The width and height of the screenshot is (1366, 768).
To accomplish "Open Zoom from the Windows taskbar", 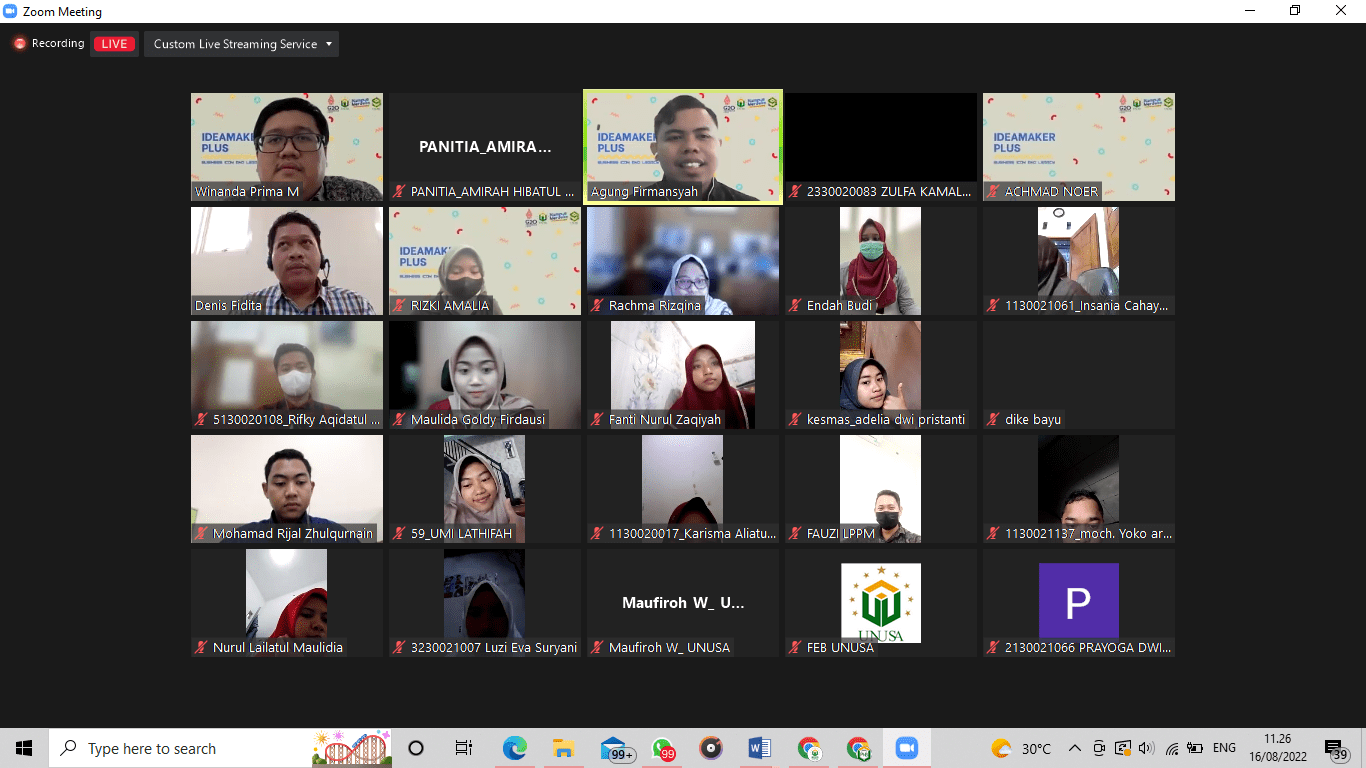I will (x=906, y=748).
